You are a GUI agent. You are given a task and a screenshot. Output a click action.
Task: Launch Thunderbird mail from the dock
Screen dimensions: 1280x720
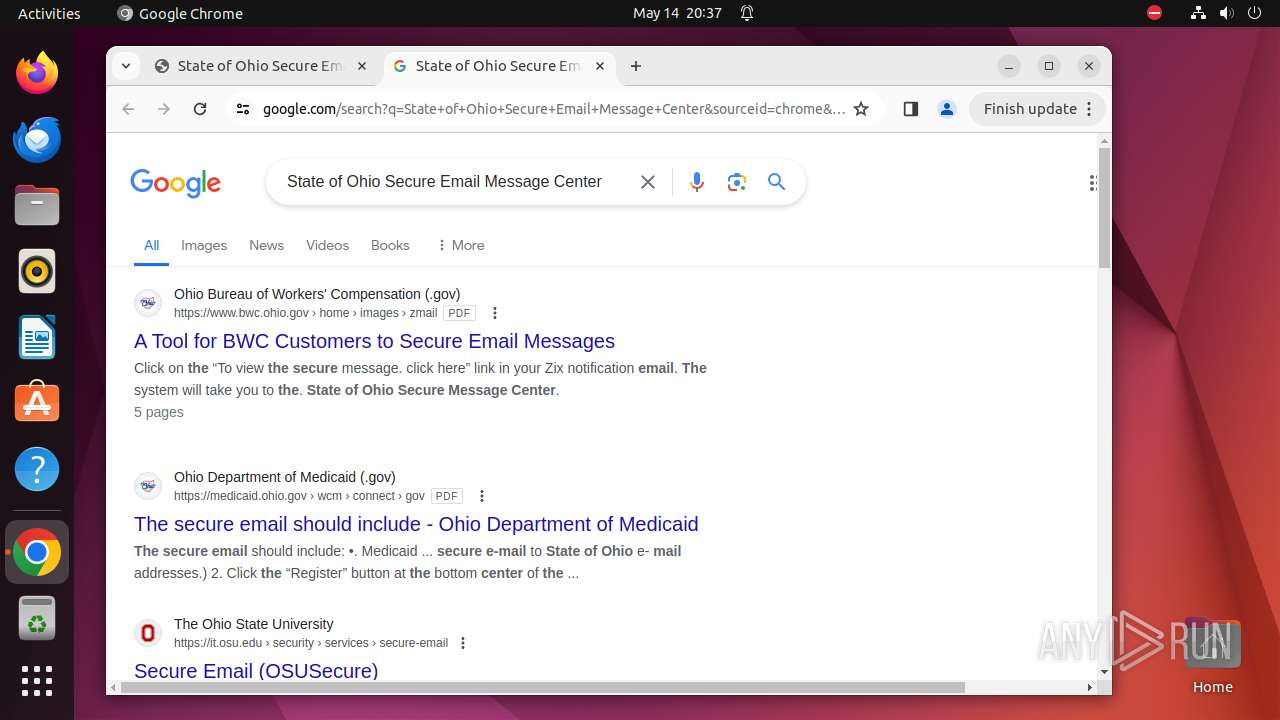click(x=37, y=139)
